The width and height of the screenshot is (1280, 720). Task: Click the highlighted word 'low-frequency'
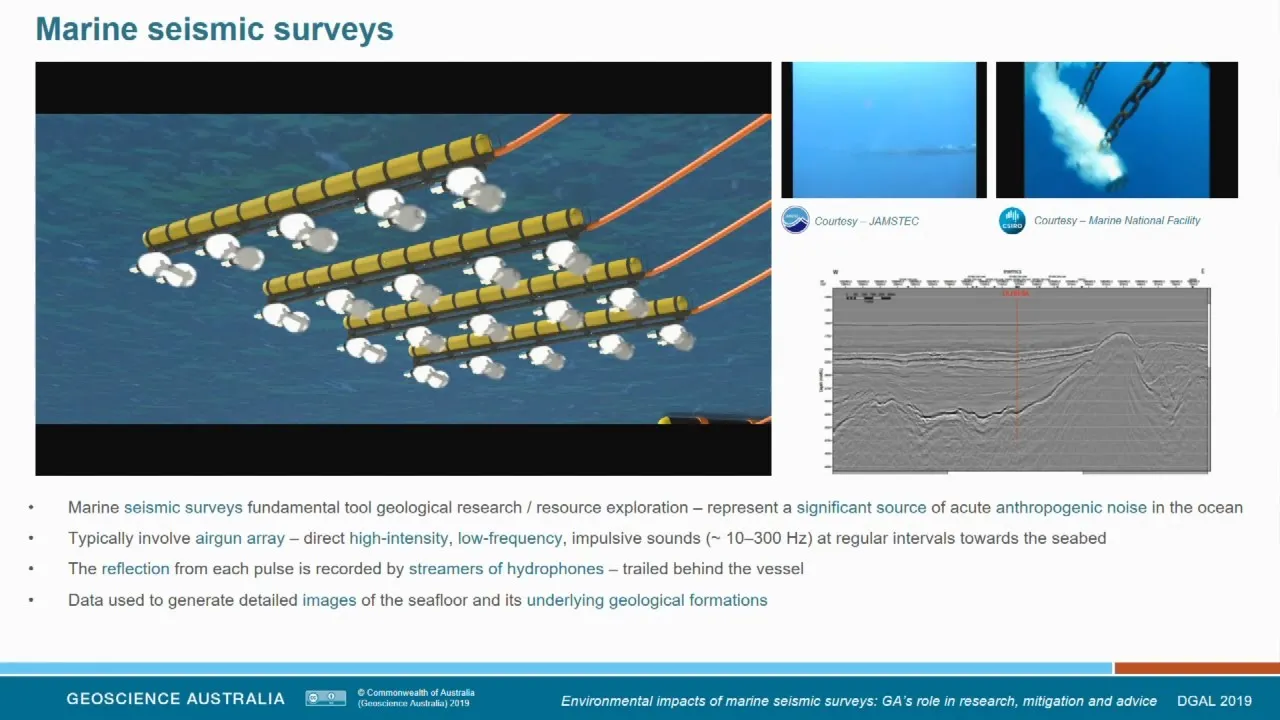point(511,539)
